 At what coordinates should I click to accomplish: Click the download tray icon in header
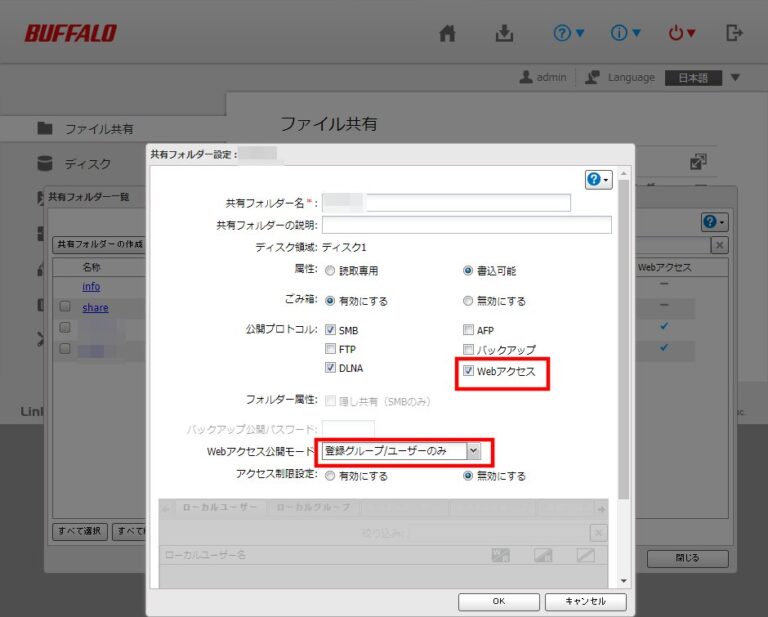504,33
